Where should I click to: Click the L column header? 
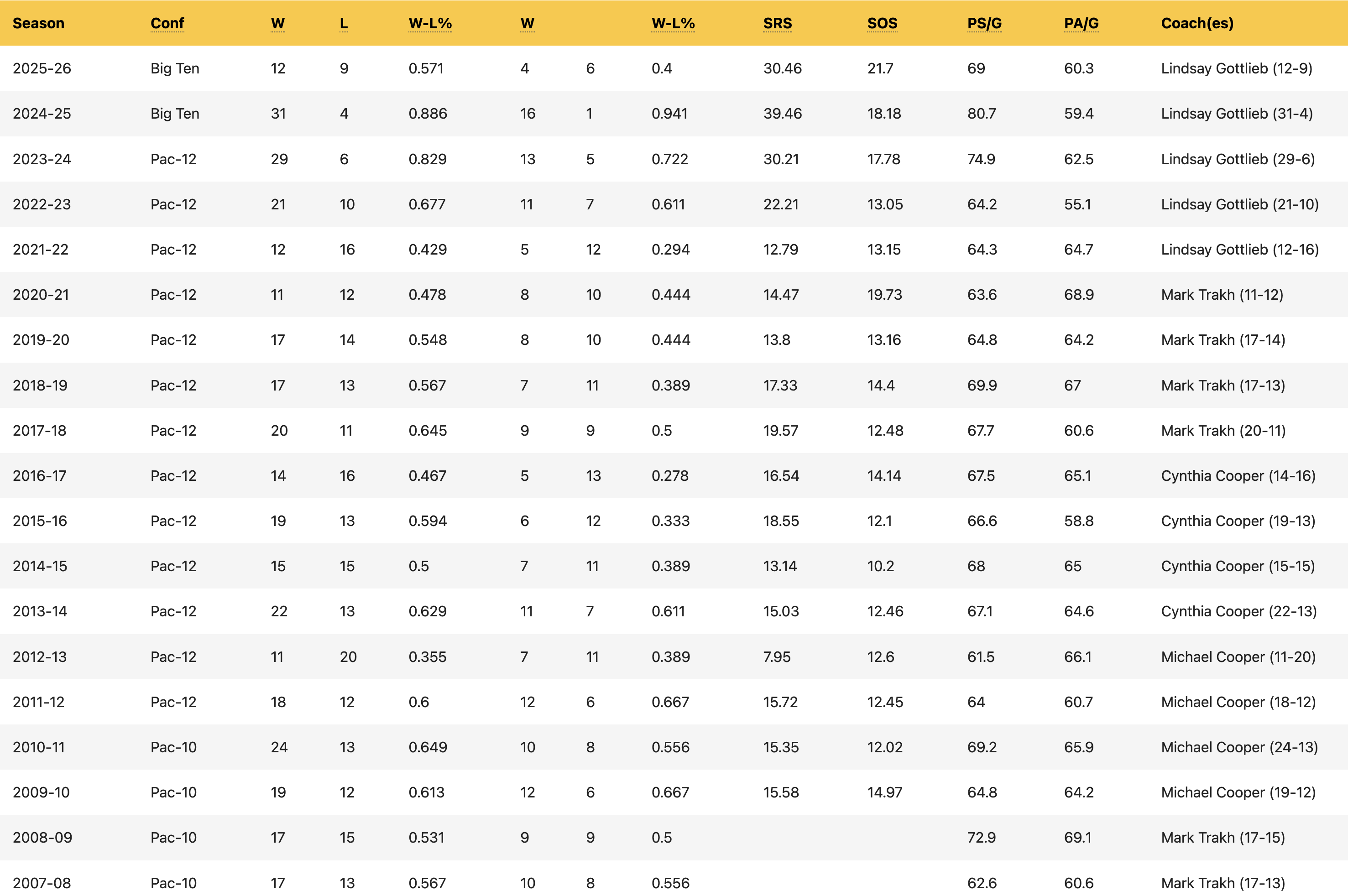(x=344, y=23)
